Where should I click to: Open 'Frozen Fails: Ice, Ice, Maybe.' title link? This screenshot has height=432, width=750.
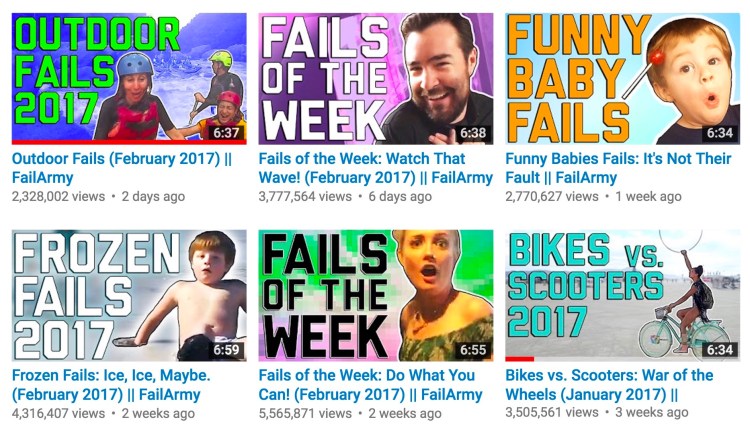coord(111,385)
